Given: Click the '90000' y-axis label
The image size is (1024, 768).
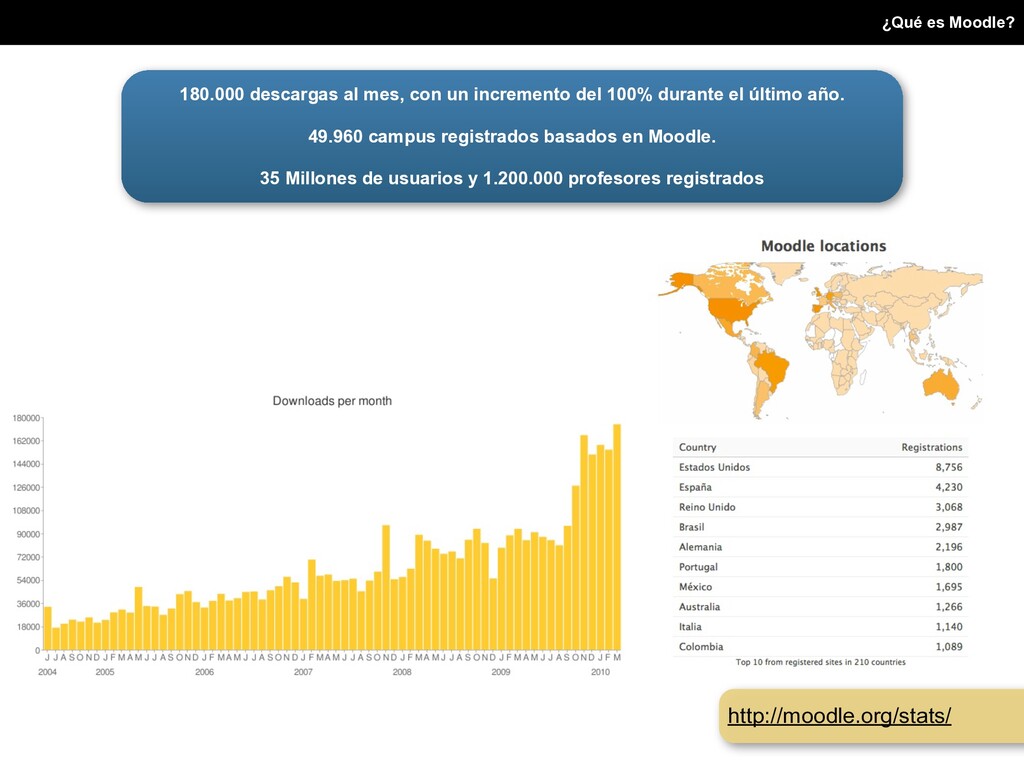Looking at the screenshot, I should click(x=28, y=534).
